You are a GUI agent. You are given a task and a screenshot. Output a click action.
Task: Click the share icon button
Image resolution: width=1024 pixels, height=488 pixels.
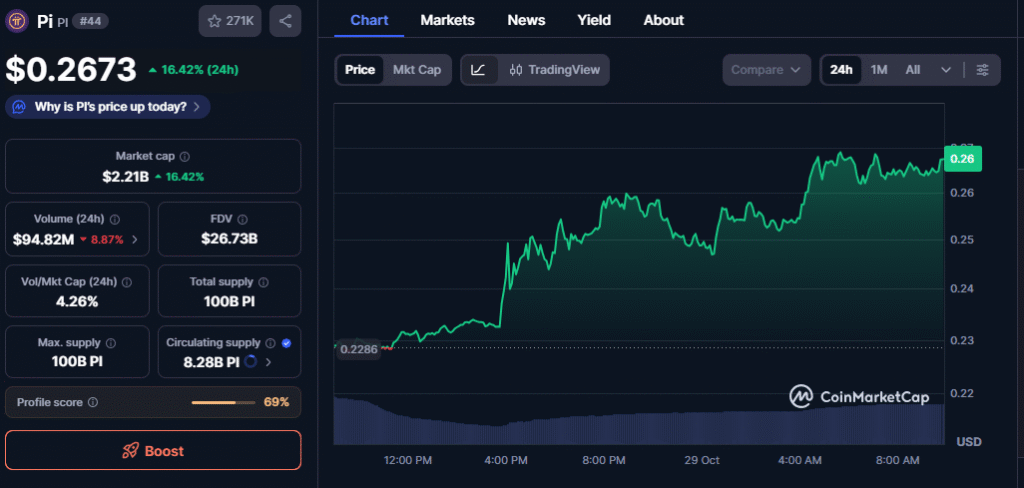click(x=285, y=21)
